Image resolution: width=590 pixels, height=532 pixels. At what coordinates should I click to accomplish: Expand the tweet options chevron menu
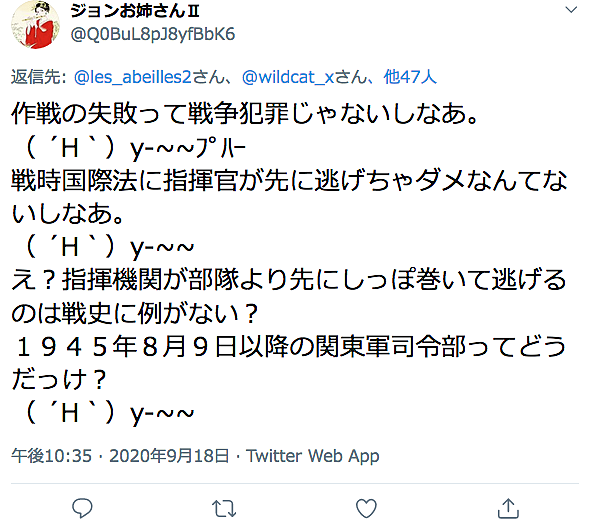(x=571, y=10)
